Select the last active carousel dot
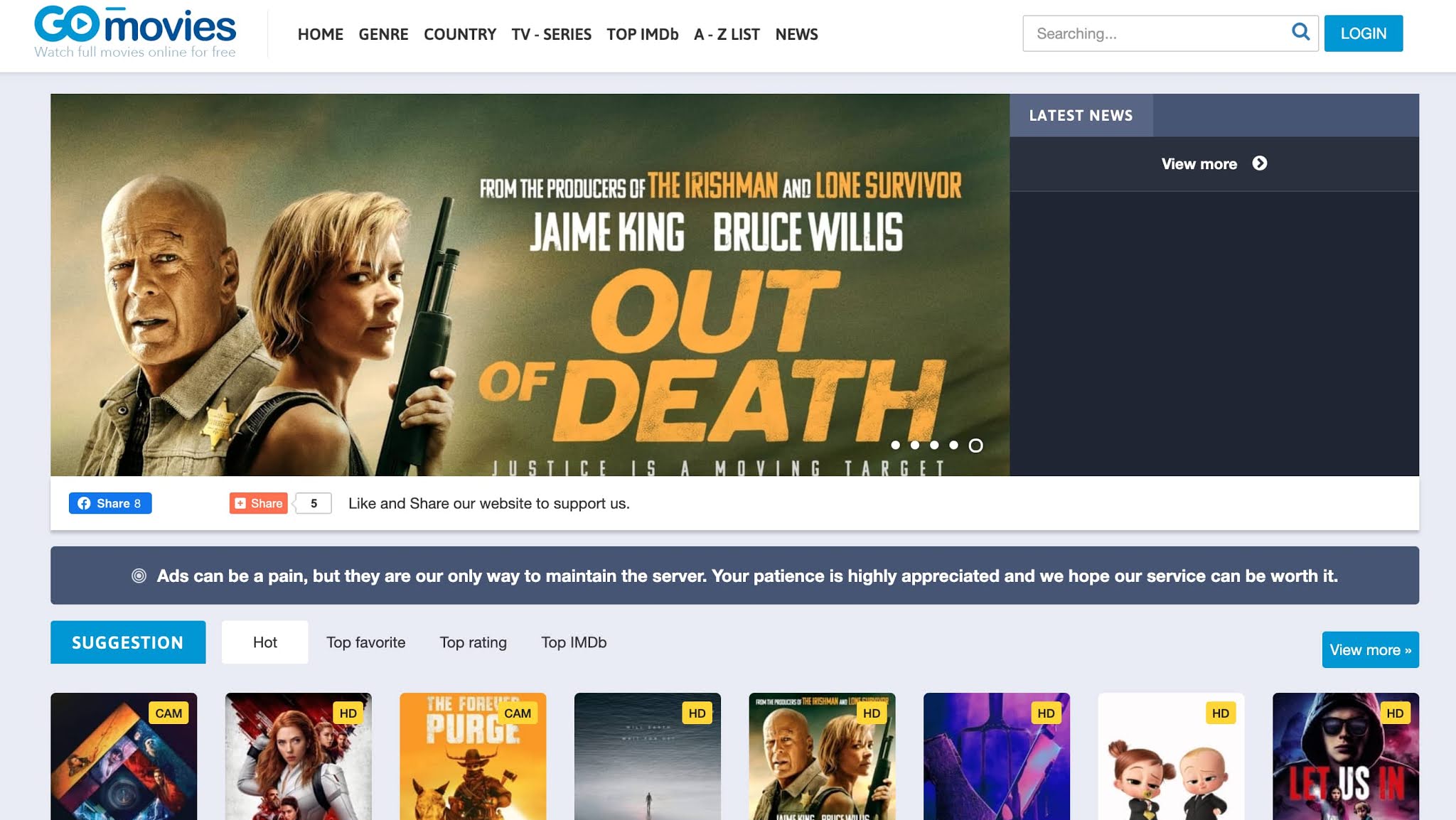The height and width of the screenshot is (820, 1456). [x=975, y=446]
